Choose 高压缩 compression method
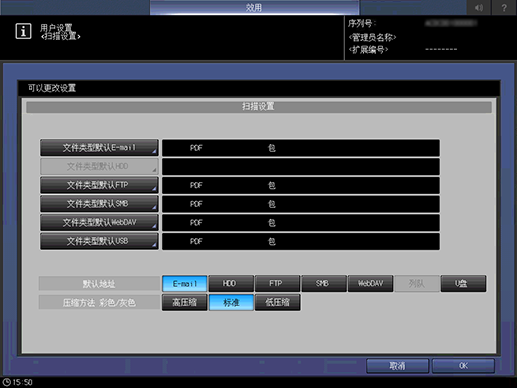 (x=185, y=302)
